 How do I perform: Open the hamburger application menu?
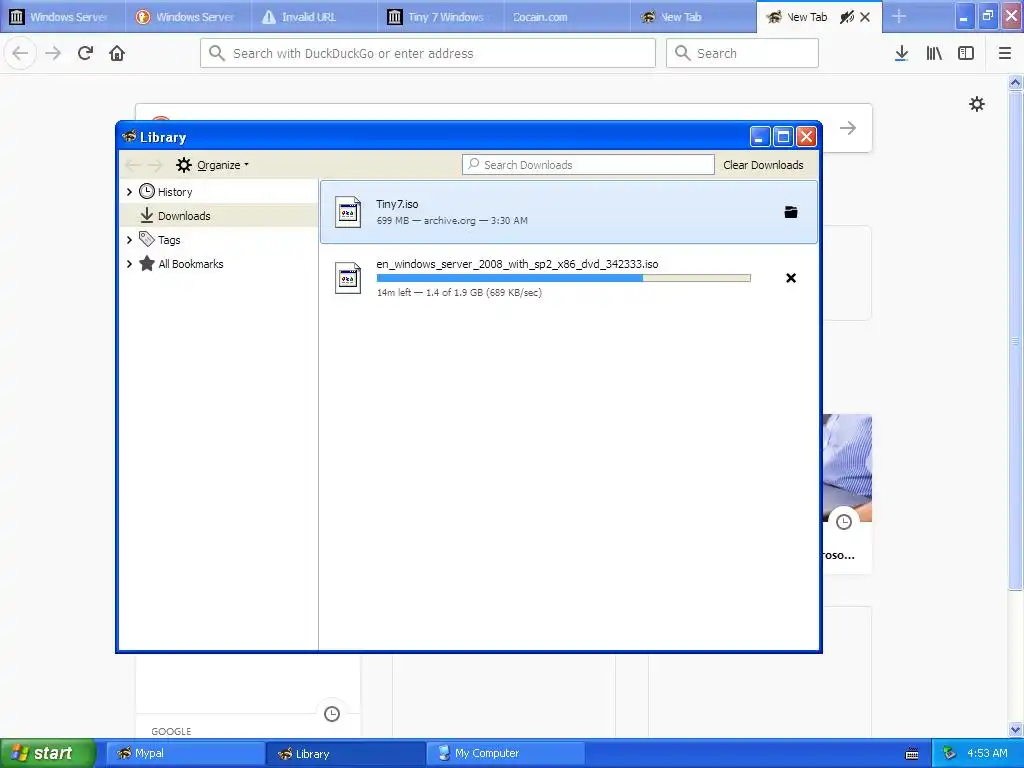point(1004,53)
